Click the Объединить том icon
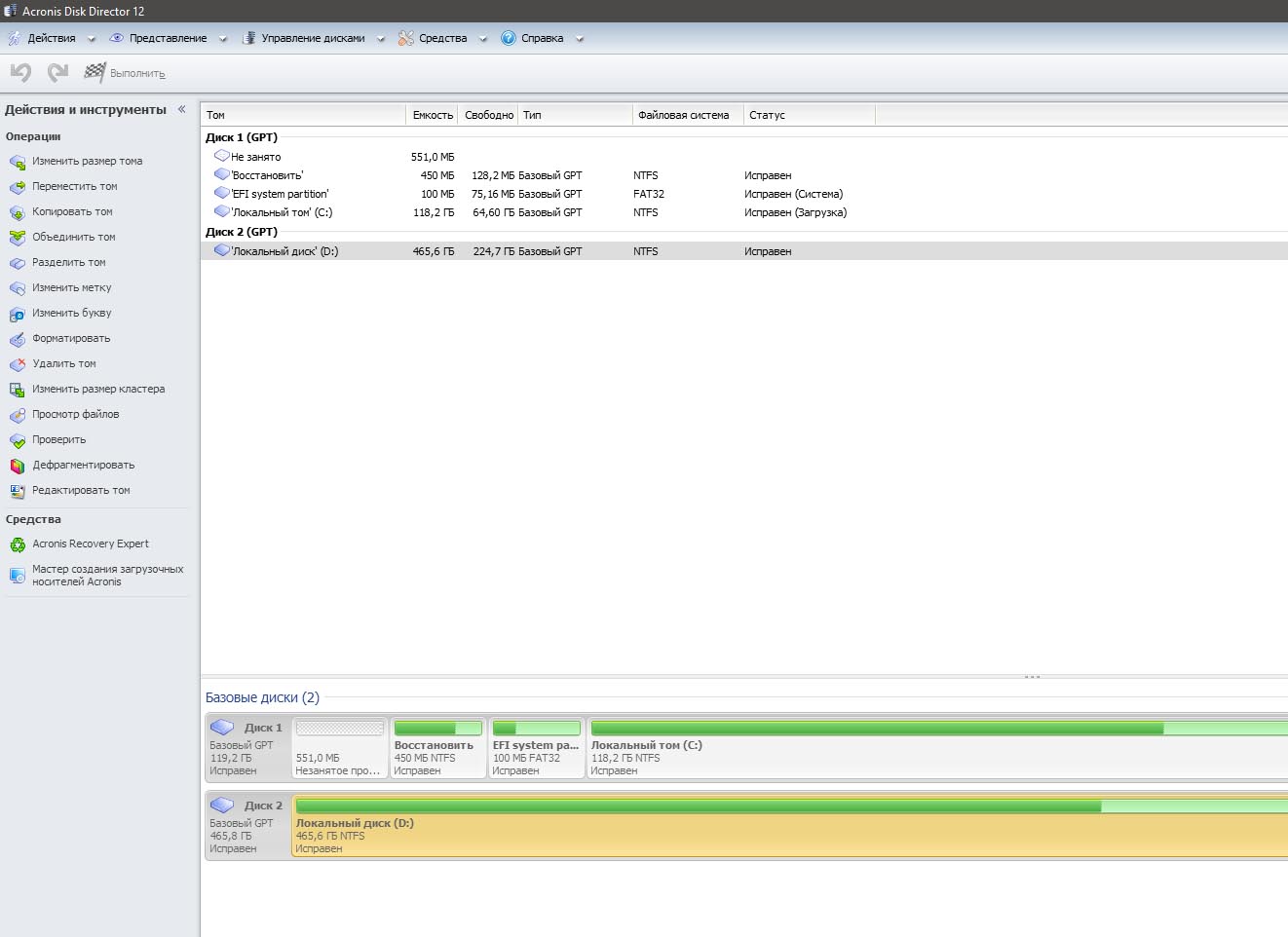The height and width of the screenshot is (937, 1288). tap(17, 238)
